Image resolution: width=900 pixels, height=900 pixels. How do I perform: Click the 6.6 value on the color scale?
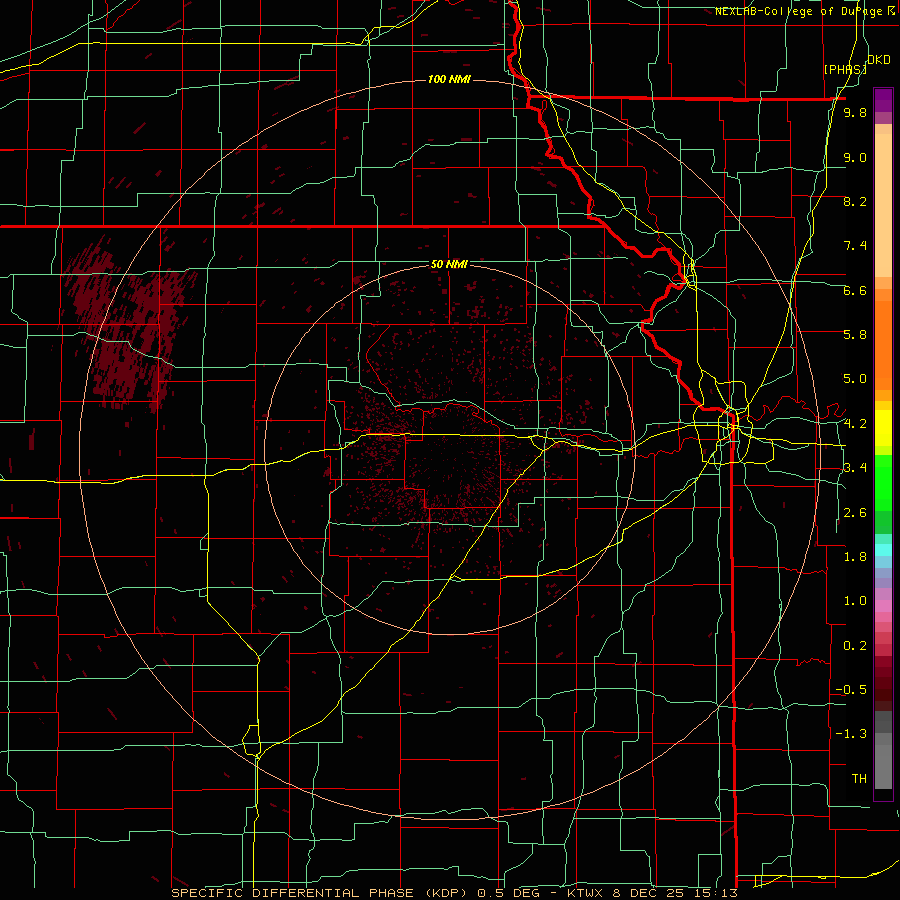coord(855,290)
